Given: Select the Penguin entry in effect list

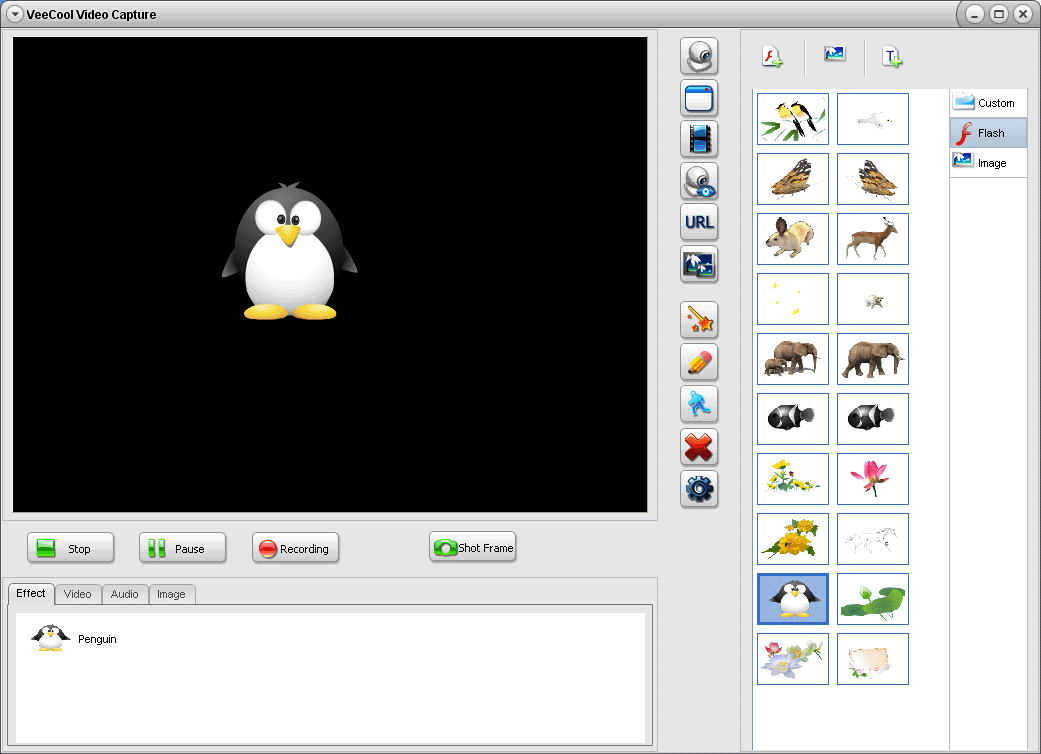Looking at the screenshot, I should [x=74, y=639].
